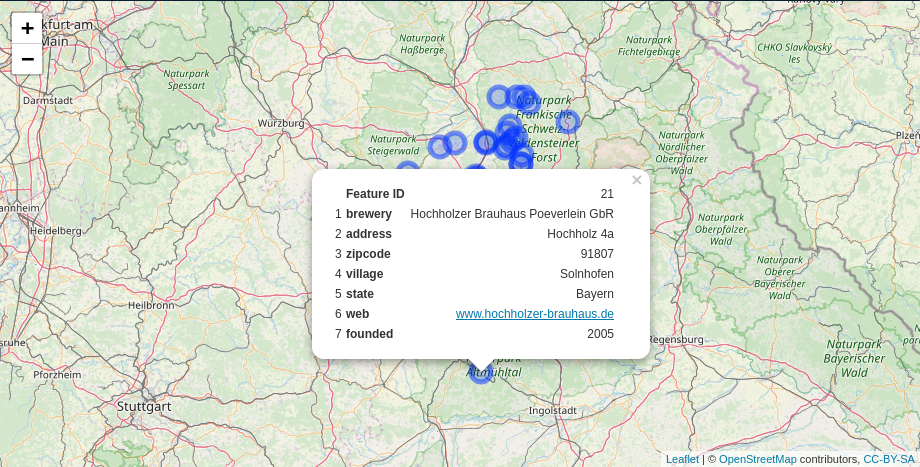Click the marker just below Naturpark Steigerwald label
Image resolution: width=920 pixels, height=467 pixels.
point(408,170)
